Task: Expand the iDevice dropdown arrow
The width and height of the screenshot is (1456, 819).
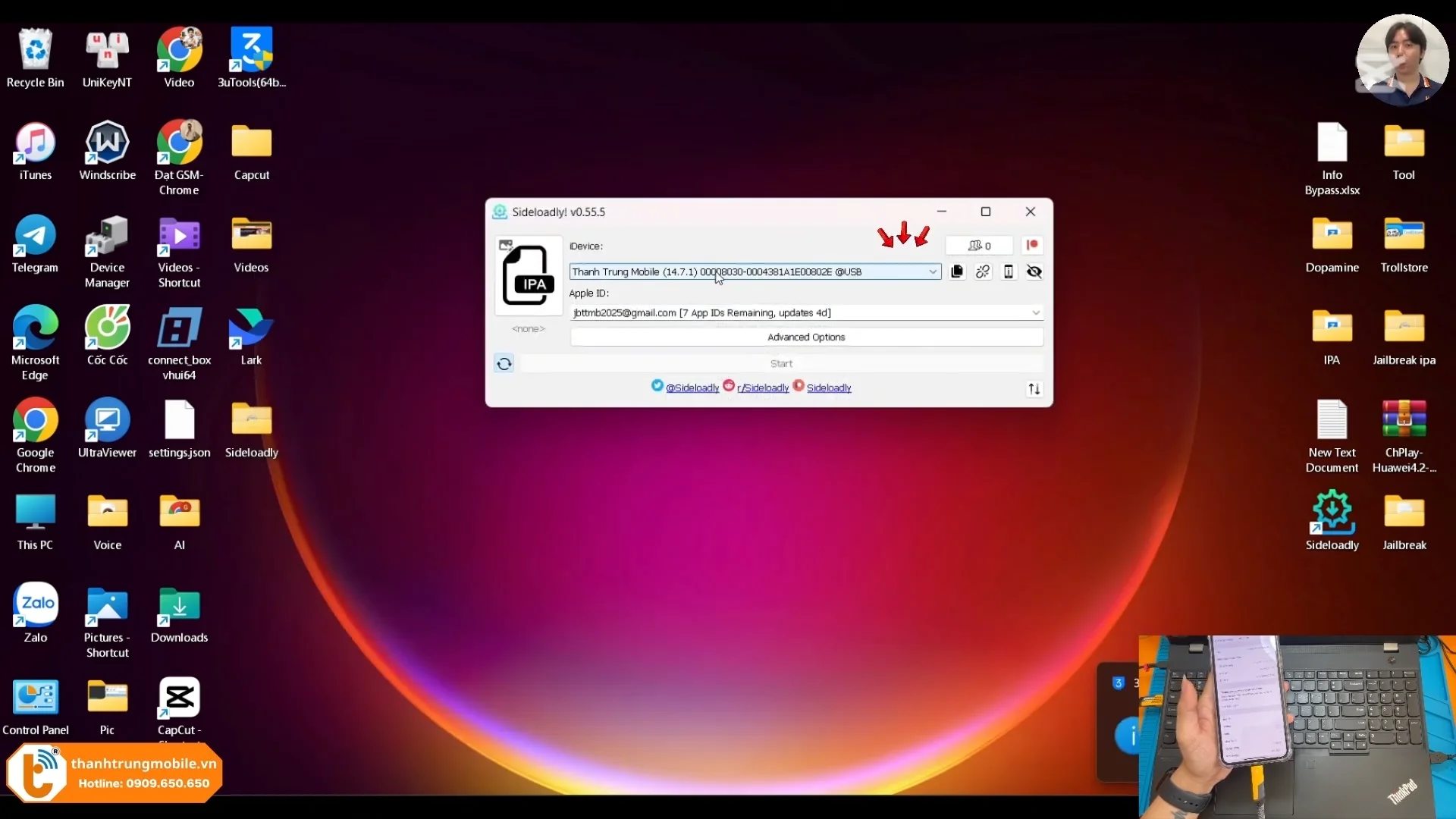Action: (933, 271)
